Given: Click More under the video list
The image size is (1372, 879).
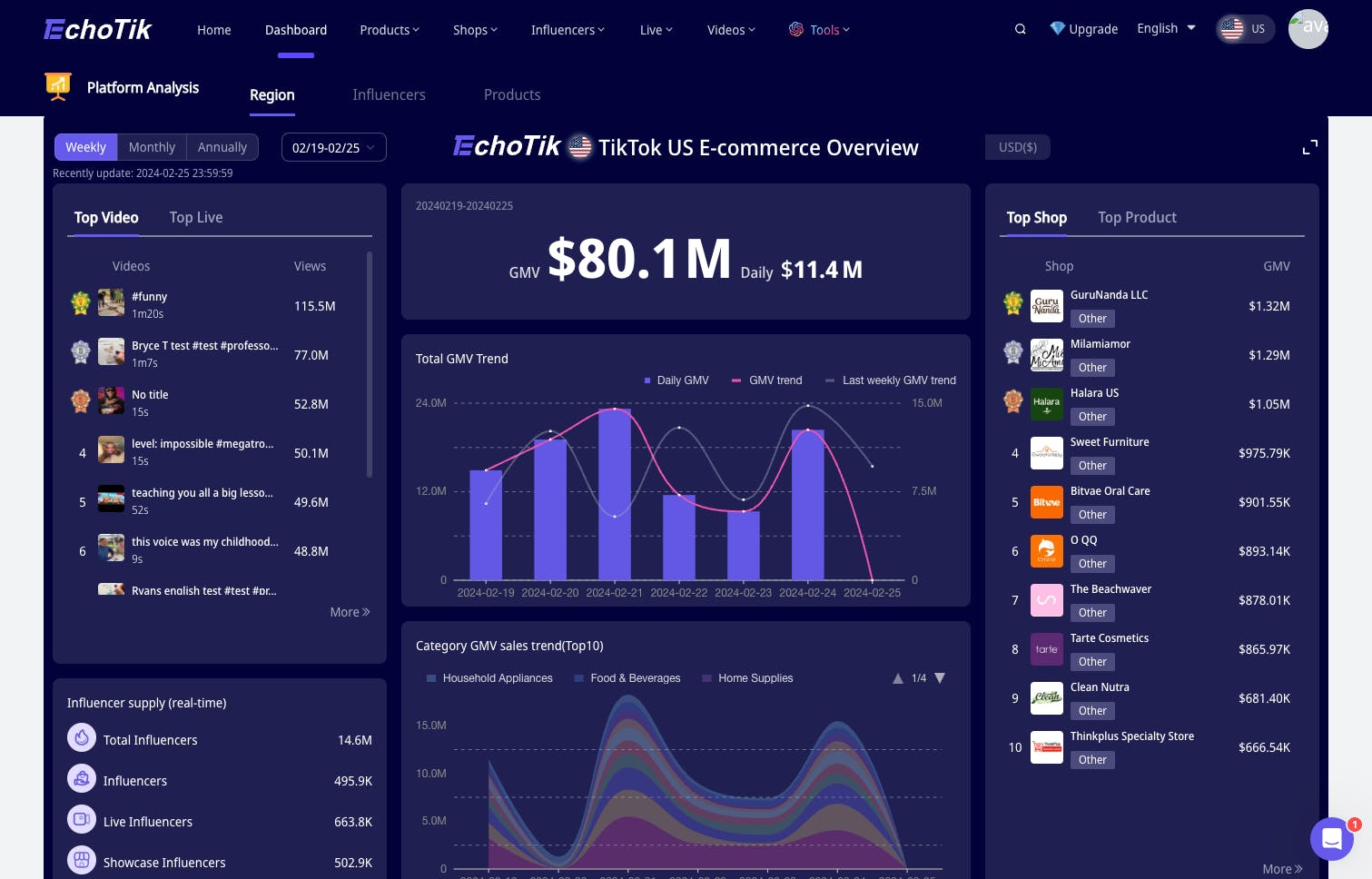Looking at the screenshot, I should point(350,612).
